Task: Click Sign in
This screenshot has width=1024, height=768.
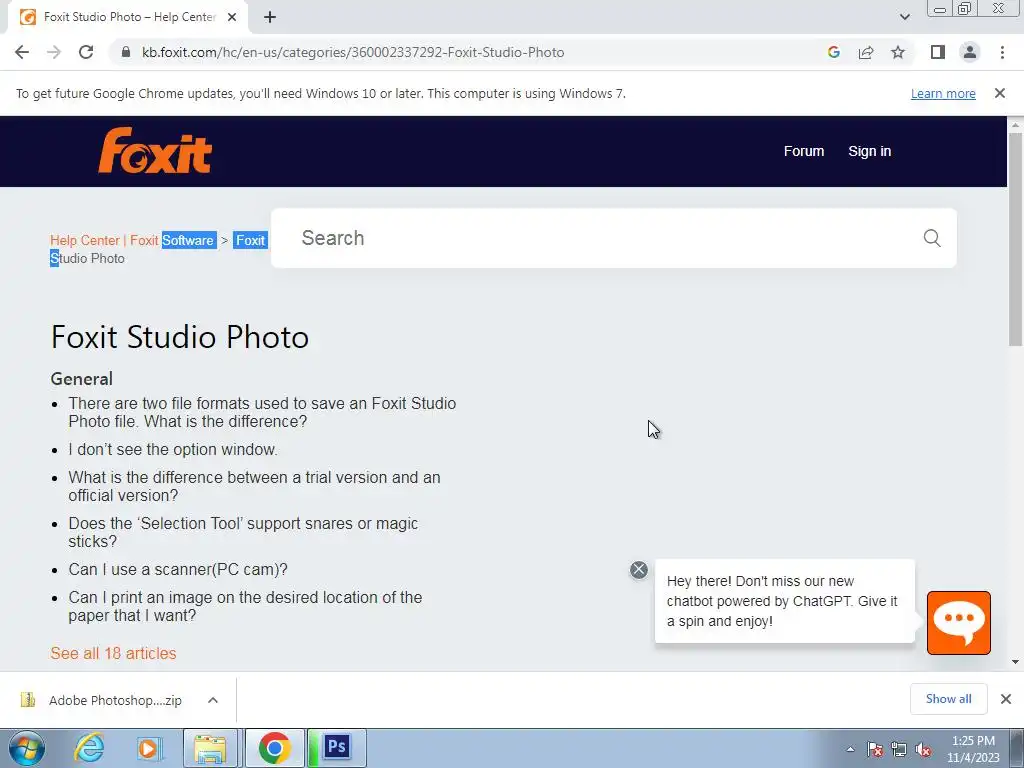Action: click(869, 151)
